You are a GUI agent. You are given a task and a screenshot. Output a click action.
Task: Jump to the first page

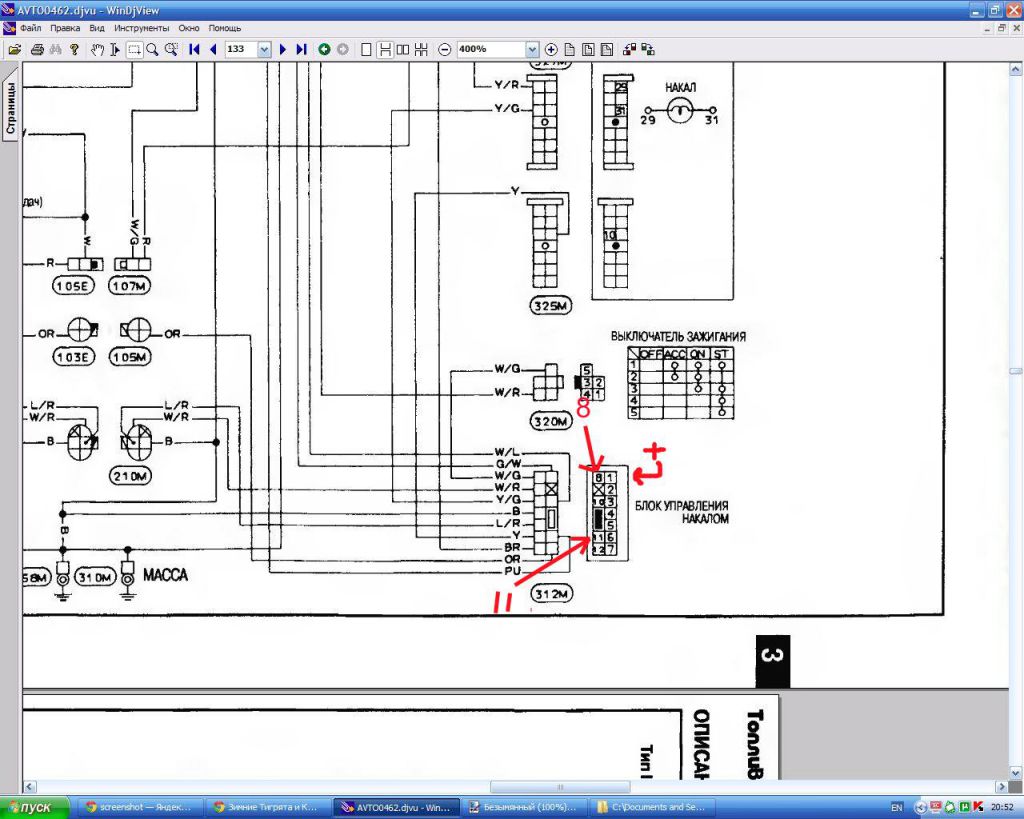pyautogui.click(x=194, y=49)
